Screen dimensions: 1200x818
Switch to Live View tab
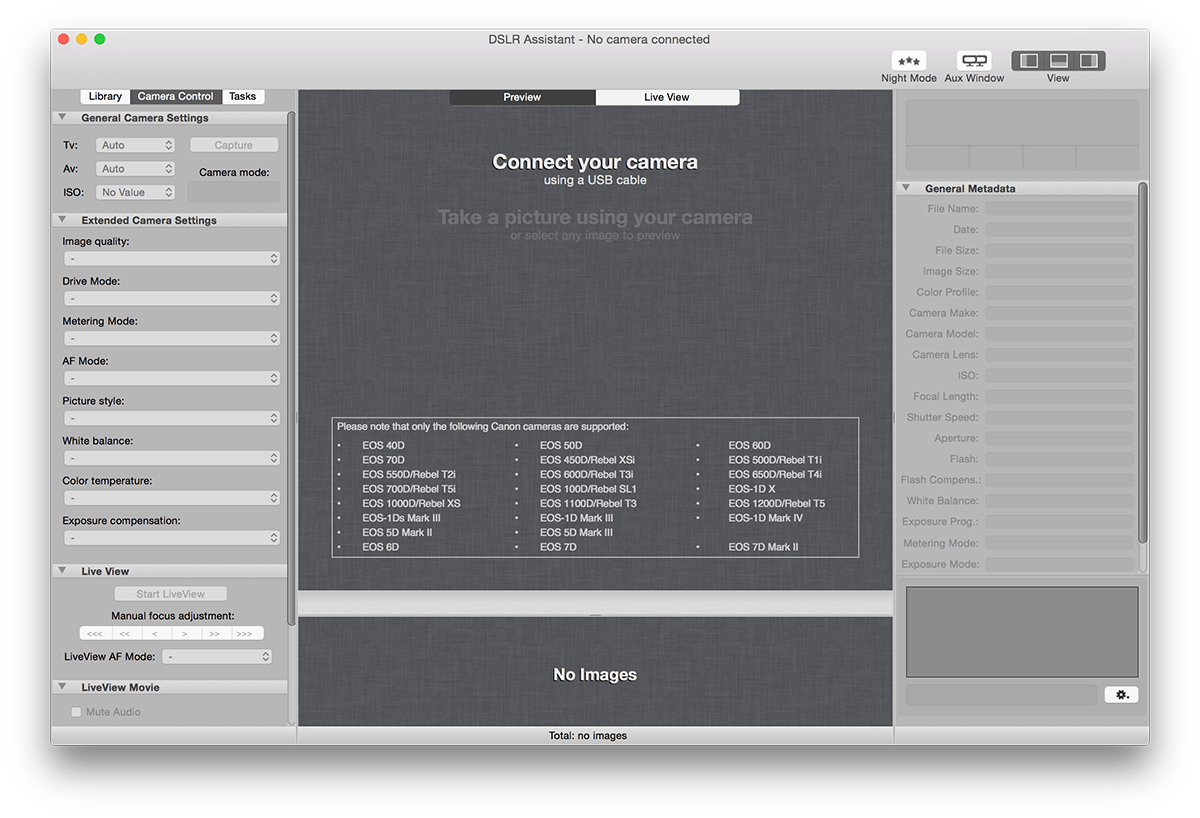(667, 97)
